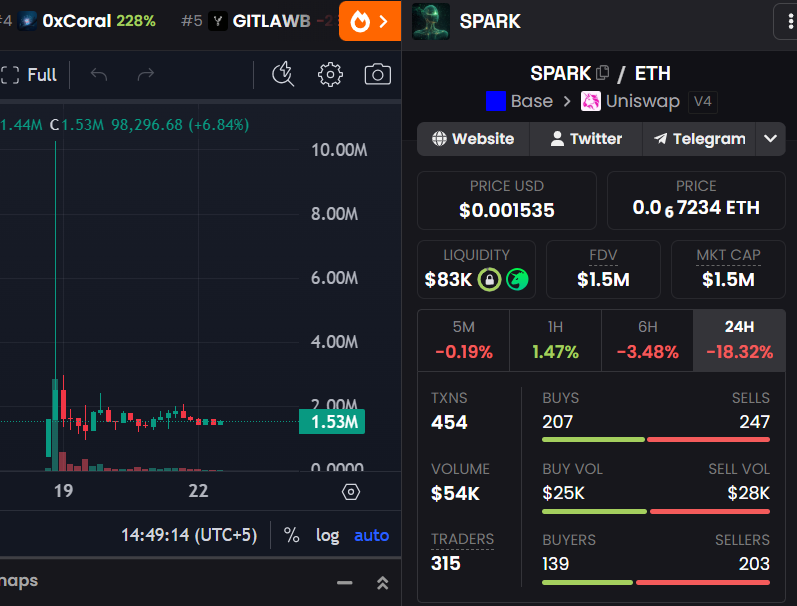Toggle auto scale on chart
This screenshot has width=797, height=606.
point(372,535)
